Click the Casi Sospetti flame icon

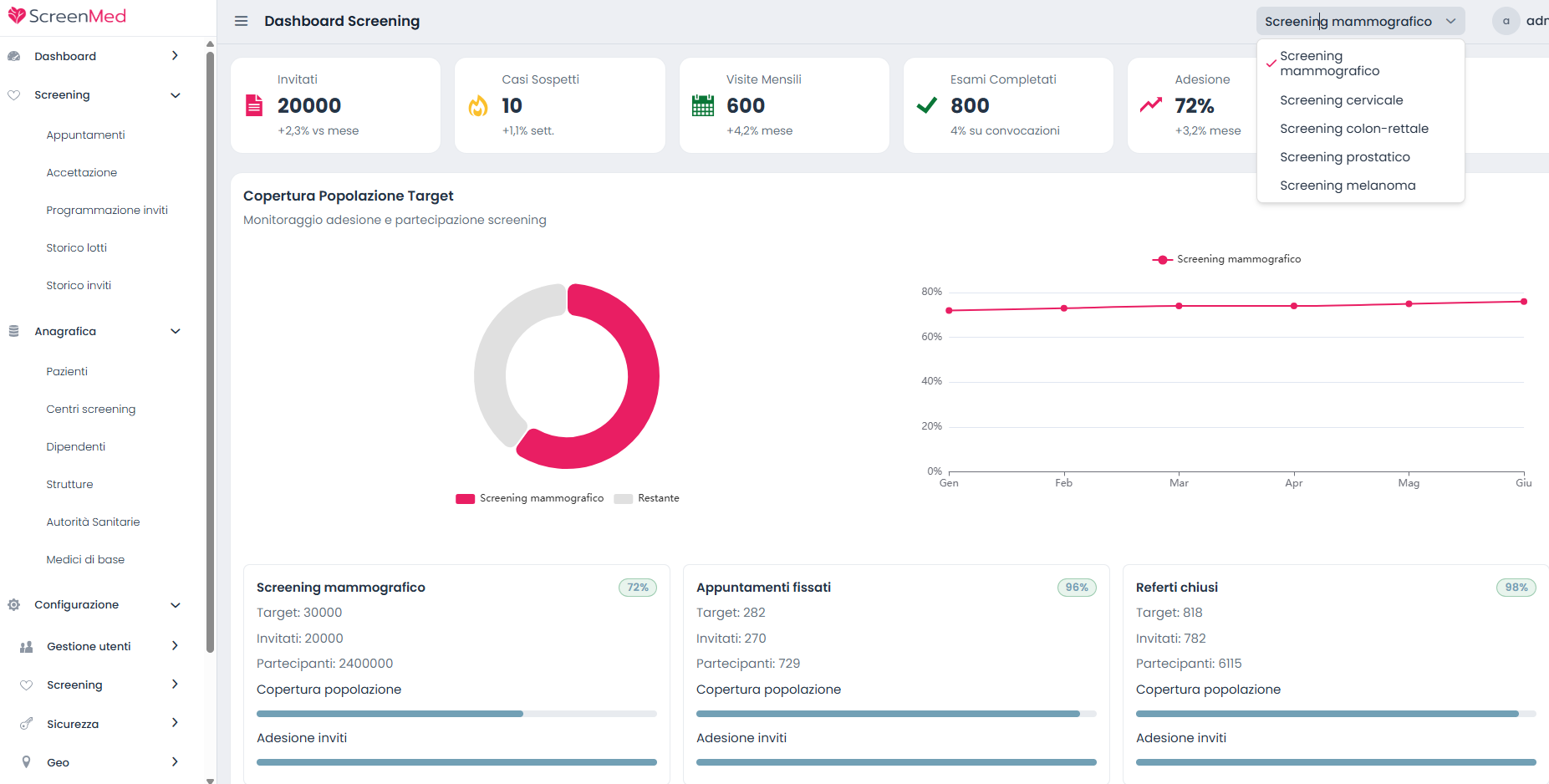point(478,105)
